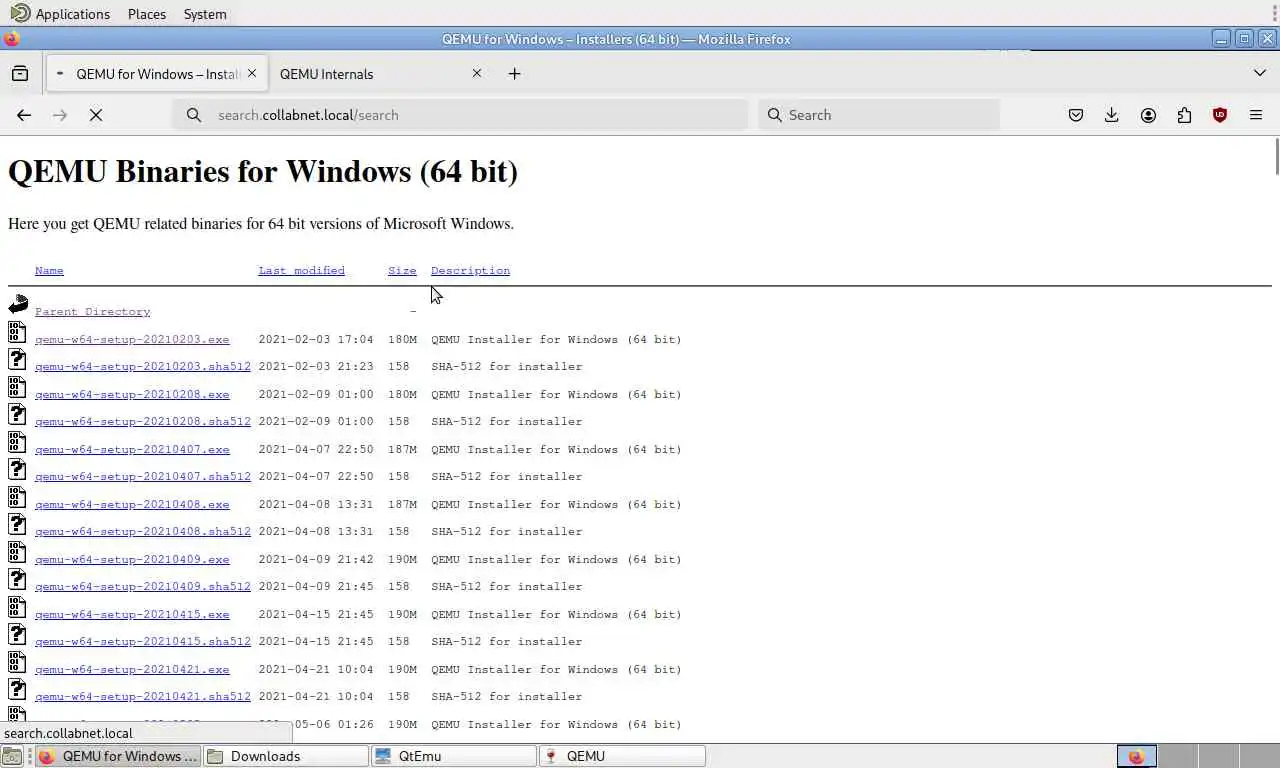
Task: Click the unknown-file icon beside qemu-w64-setup-20210409.sha512
Action: pos(17,579)
